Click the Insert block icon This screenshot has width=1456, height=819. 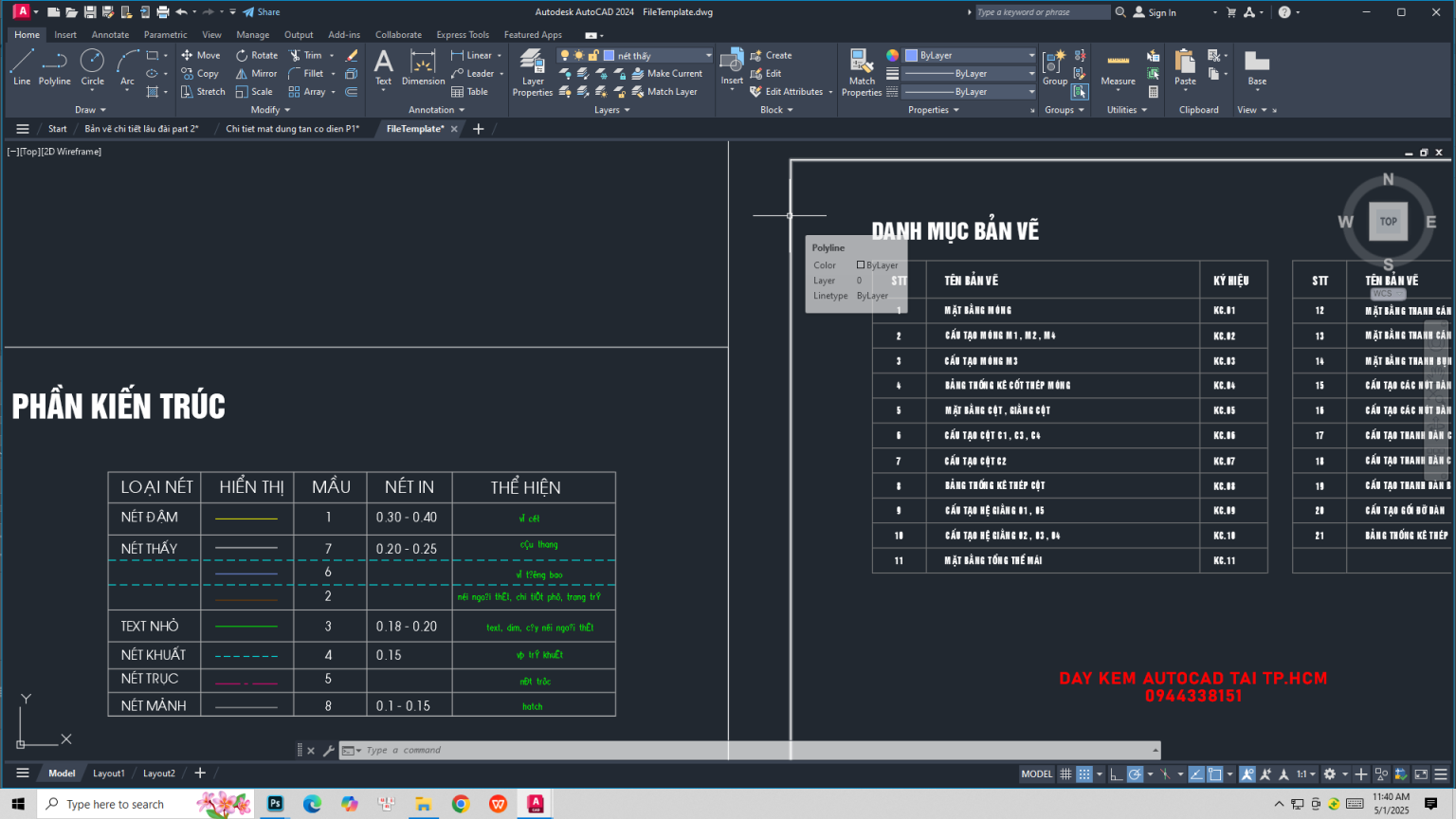(x=732, y=67)
